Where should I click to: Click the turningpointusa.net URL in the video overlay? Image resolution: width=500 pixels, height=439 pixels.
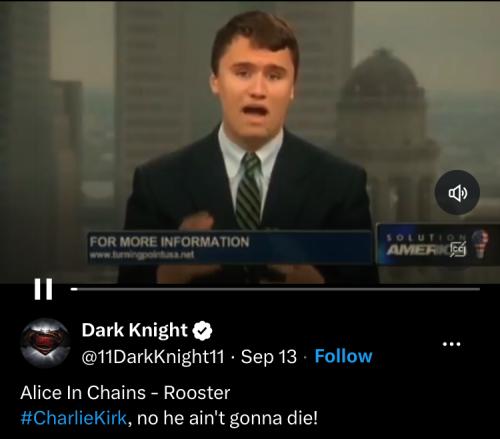pos(142,255)
